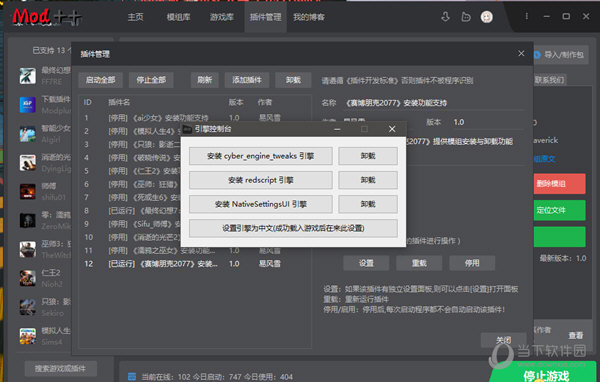Click the 添加插件 button
Screen dimensions: 600x382
(247, 80)
